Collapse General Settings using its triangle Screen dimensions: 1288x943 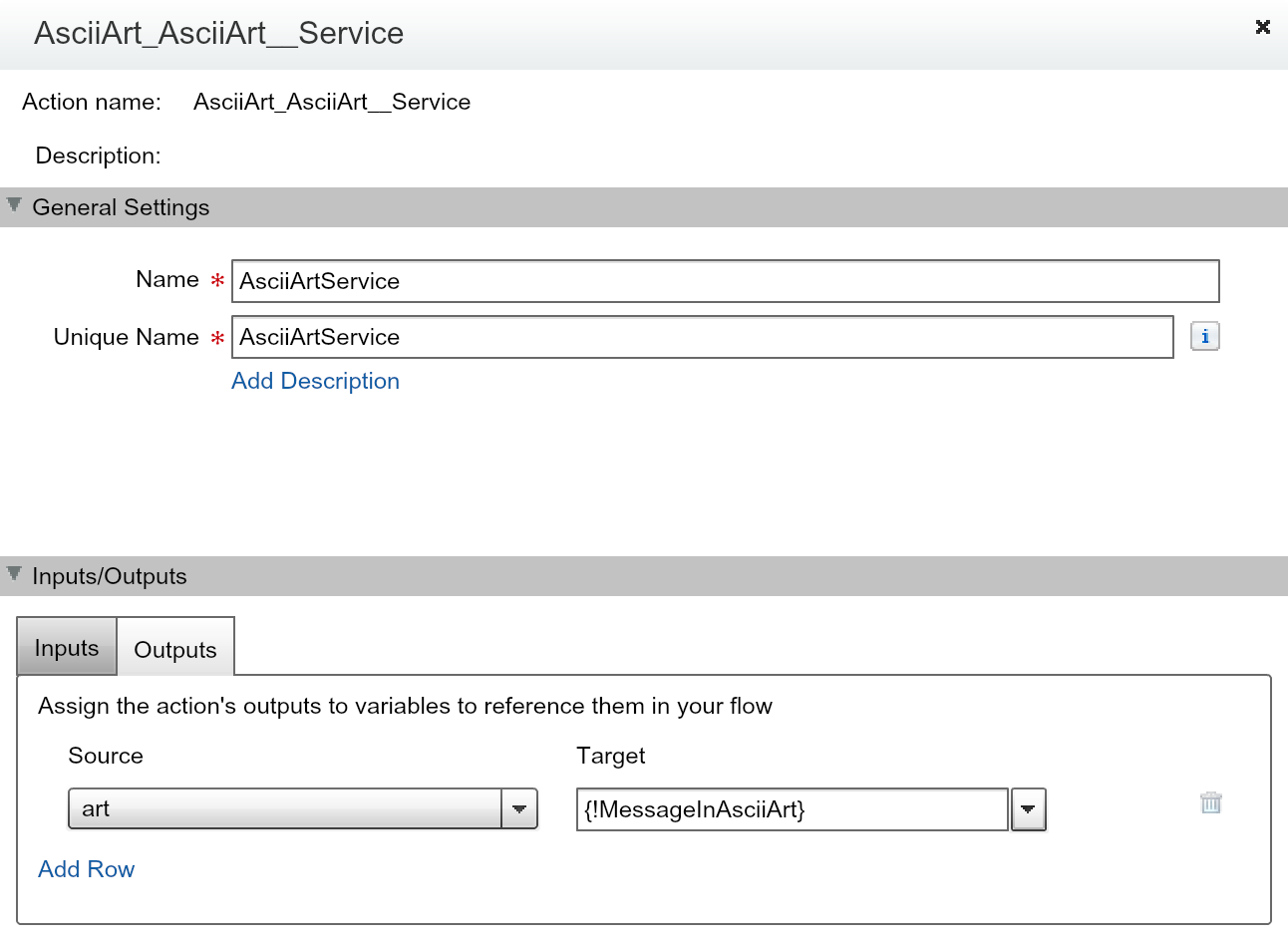pyautogui.click(x=14, y=205)
